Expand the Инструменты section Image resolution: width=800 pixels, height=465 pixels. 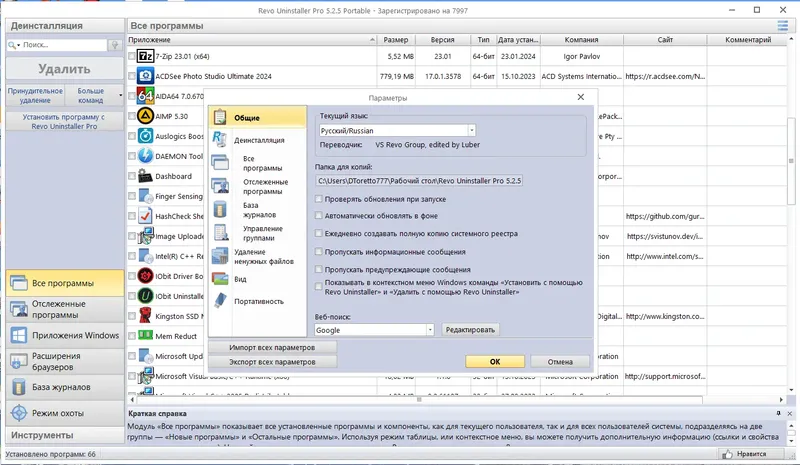65,435
